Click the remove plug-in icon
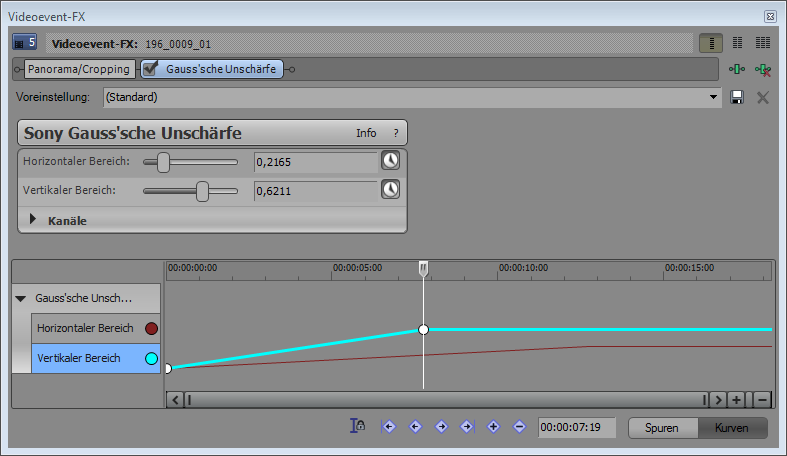The width and height of the screenshot is (787, 456). point(764,70)
